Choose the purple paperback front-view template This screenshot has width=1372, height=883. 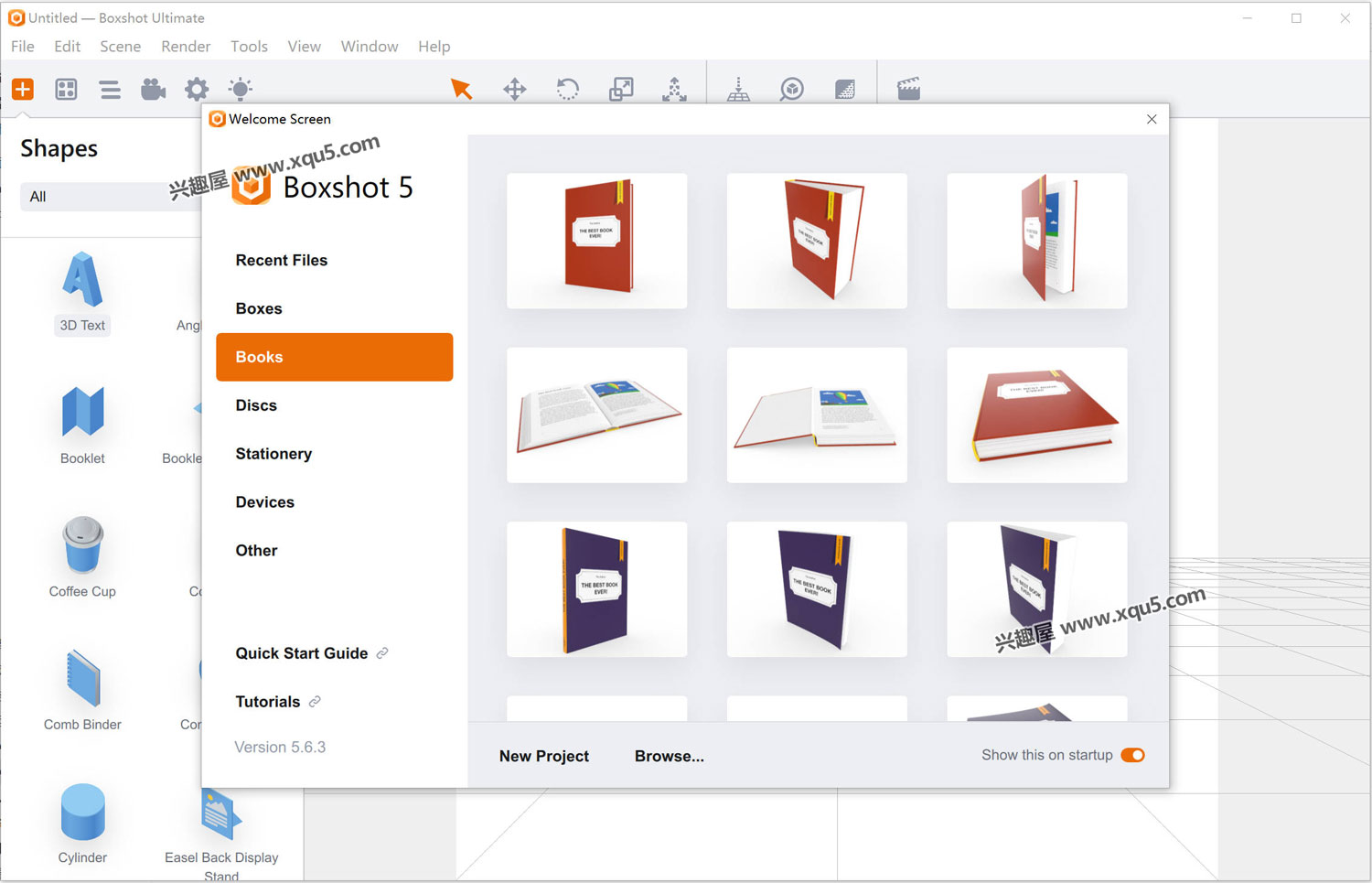(597, 589)
